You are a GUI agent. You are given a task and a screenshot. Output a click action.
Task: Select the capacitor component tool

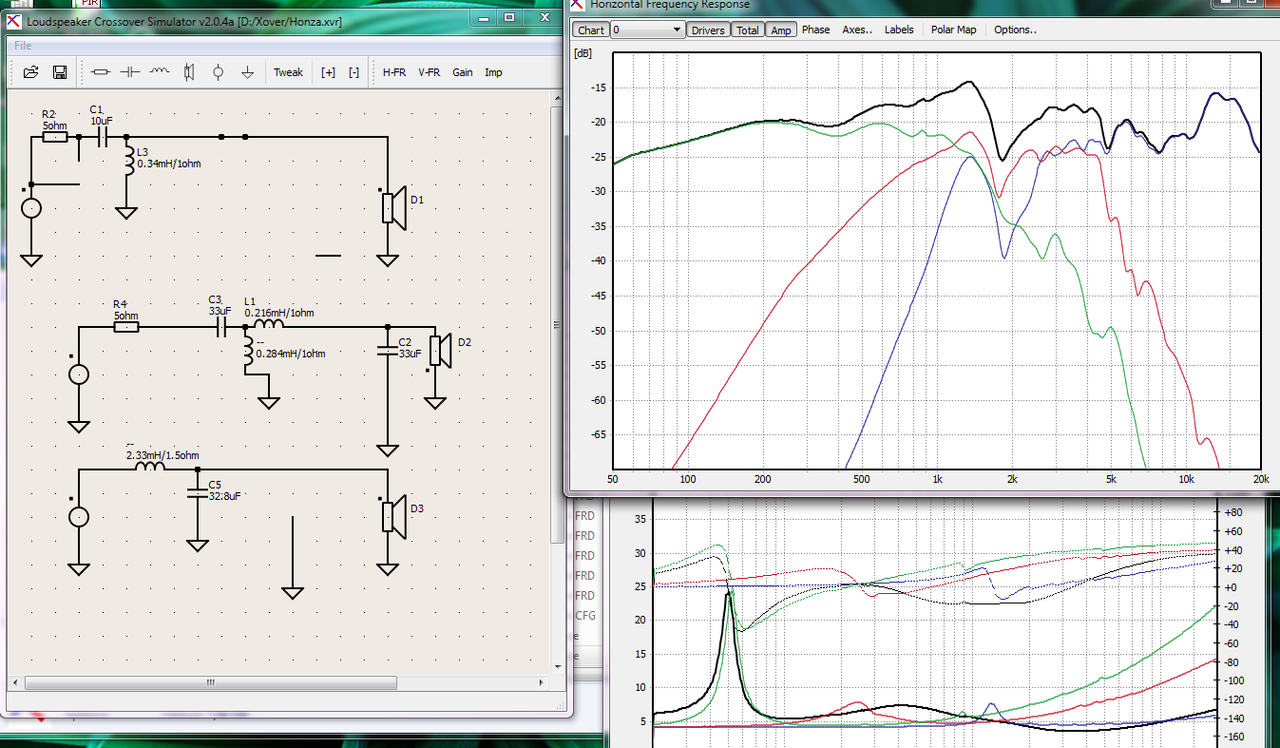pyautogui.click(x=130, y=72)
